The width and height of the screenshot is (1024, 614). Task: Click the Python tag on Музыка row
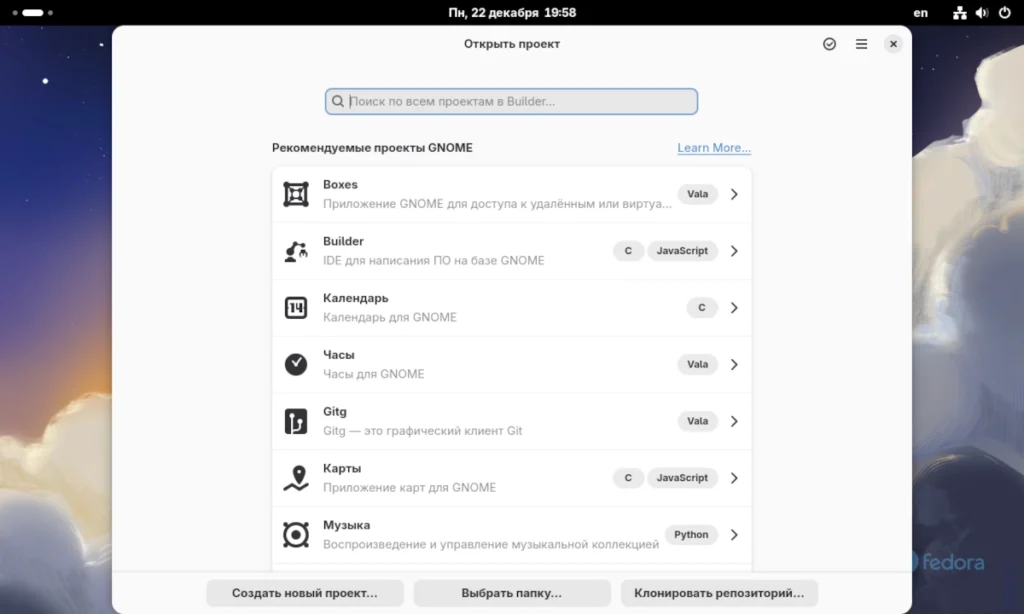tap(691, 535)
